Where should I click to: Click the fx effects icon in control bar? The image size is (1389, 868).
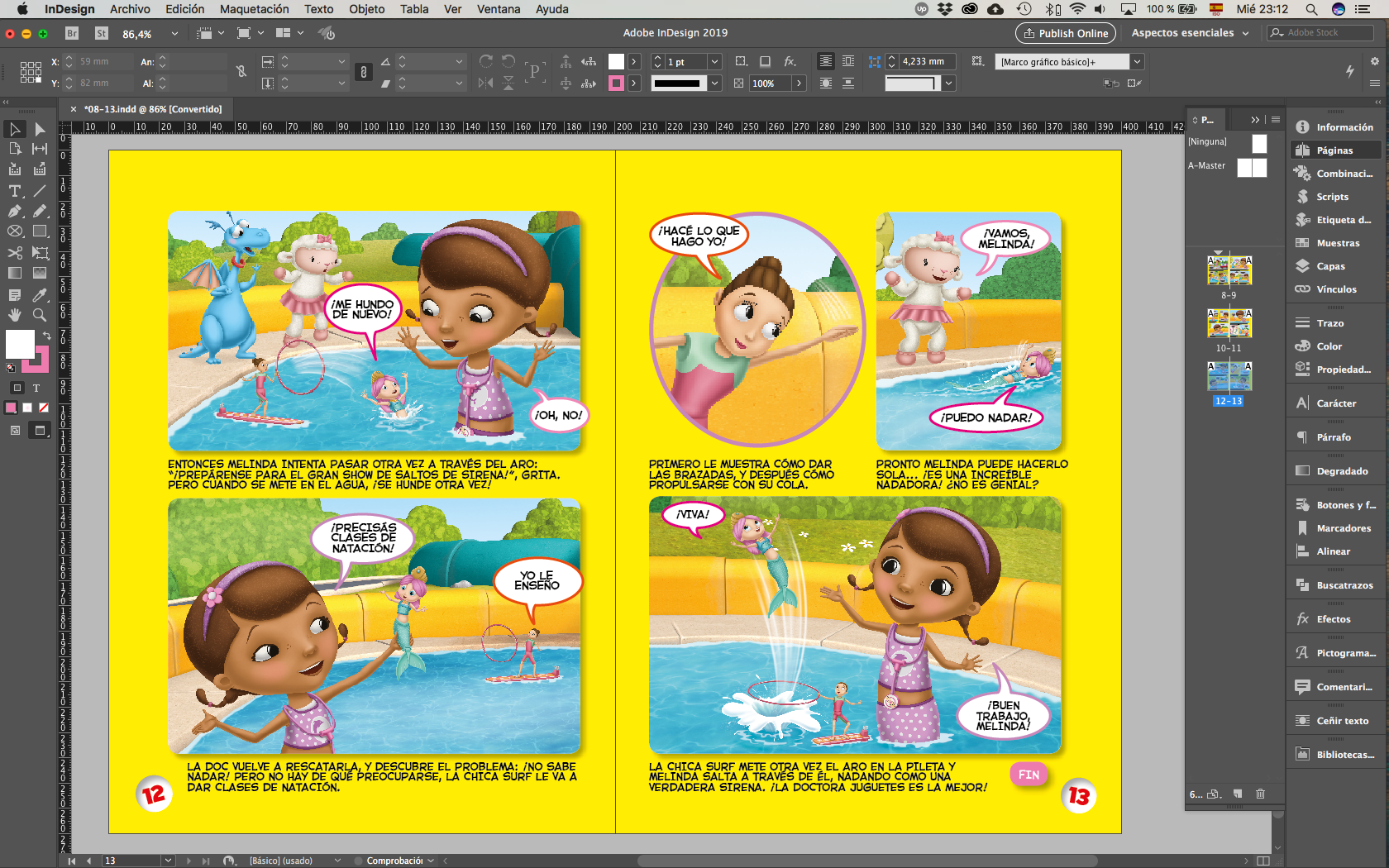click(790, 61)
